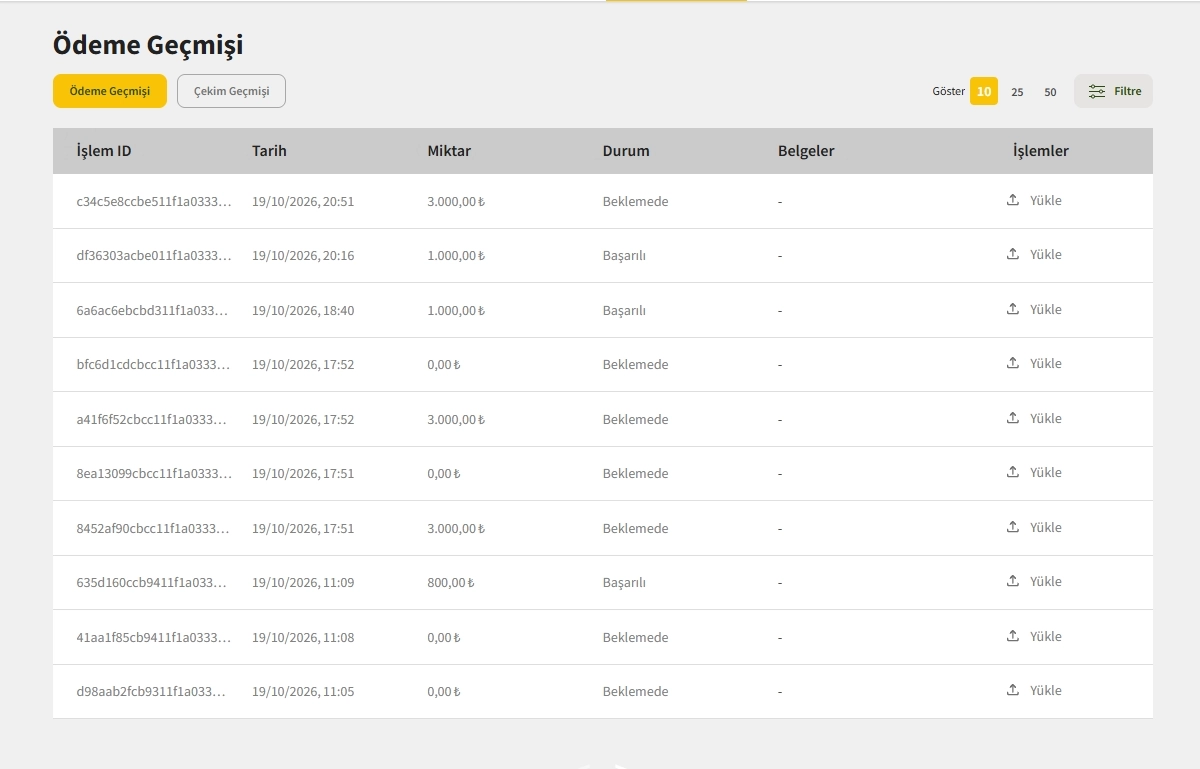Click Beklemede status in the 11:05 row
Viewport: 1200px width, 769px height.
click(x=635, y=691)
